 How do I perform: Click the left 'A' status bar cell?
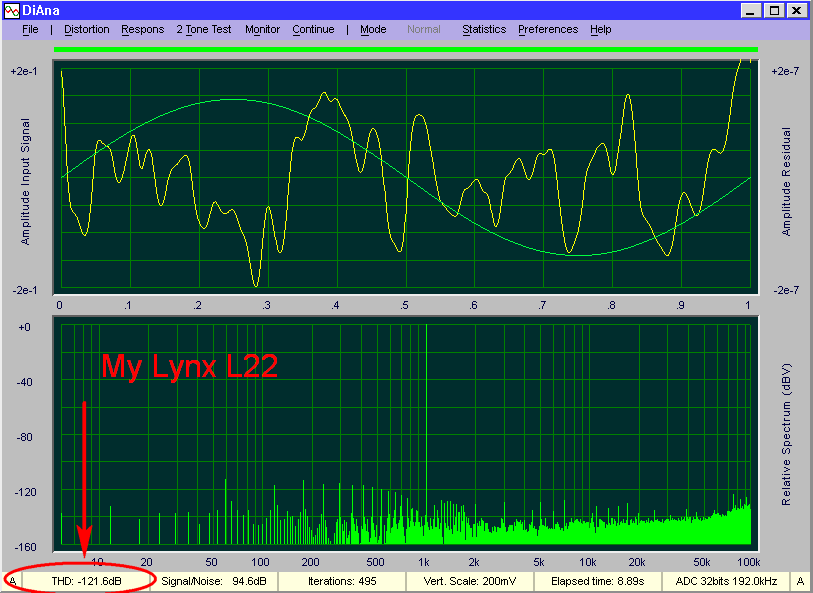tap(12, 582)
